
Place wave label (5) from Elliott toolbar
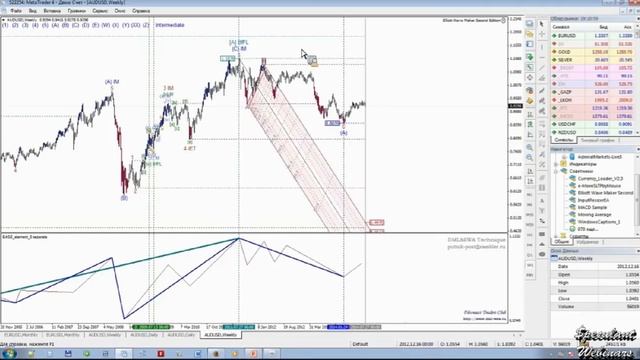tap(45, 25)
